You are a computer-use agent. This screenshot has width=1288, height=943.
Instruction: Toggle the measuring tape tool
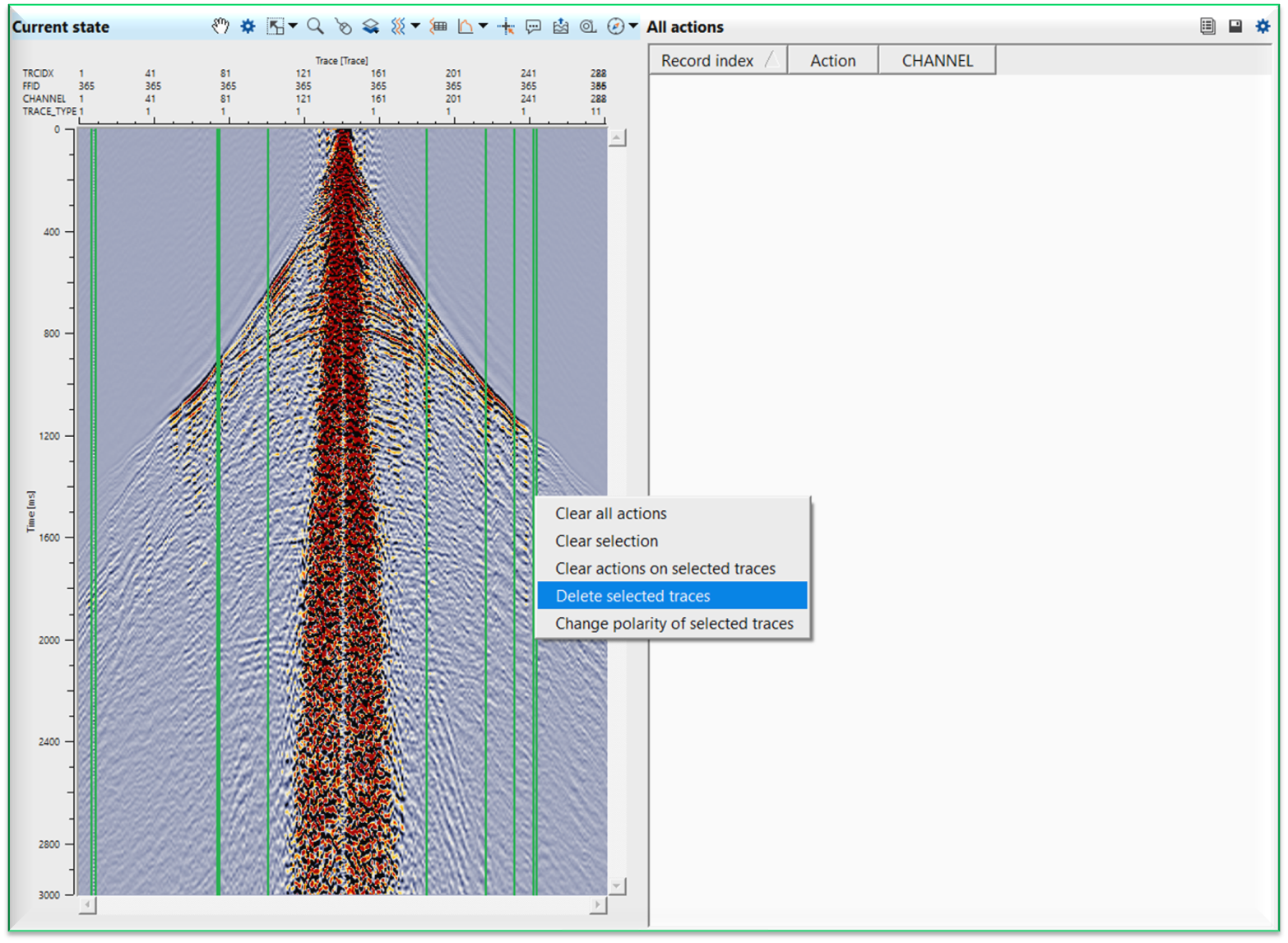point(588,26)
